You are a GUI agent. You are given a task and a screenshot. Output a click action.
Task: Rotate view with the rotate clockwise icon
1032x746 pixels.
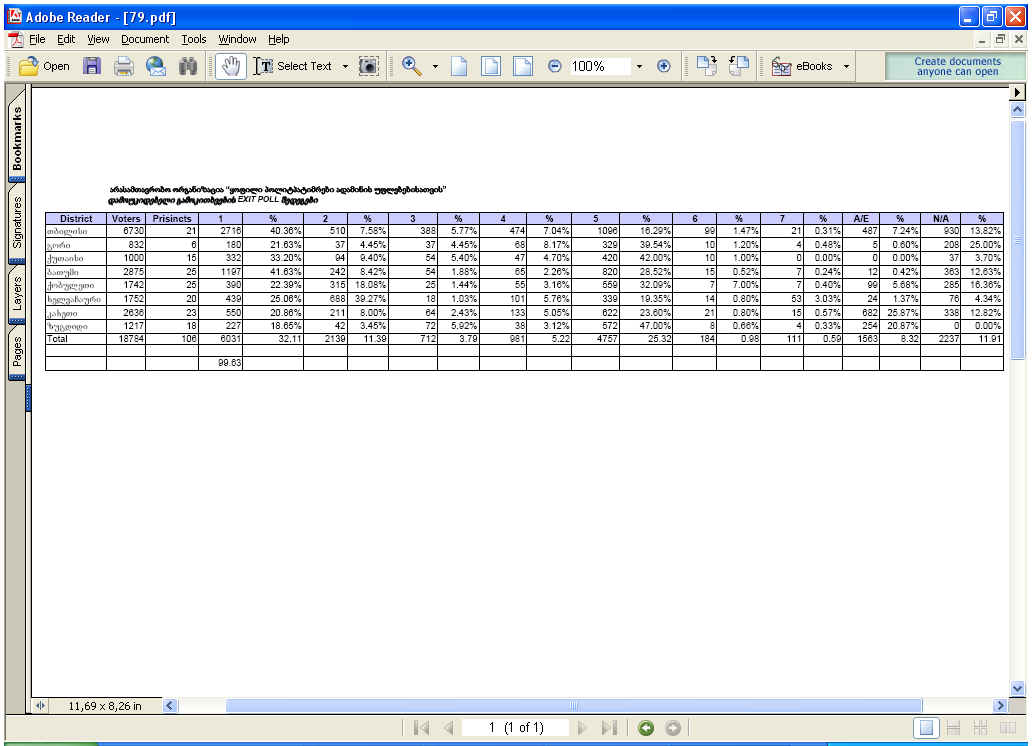(x=707, y=66)
